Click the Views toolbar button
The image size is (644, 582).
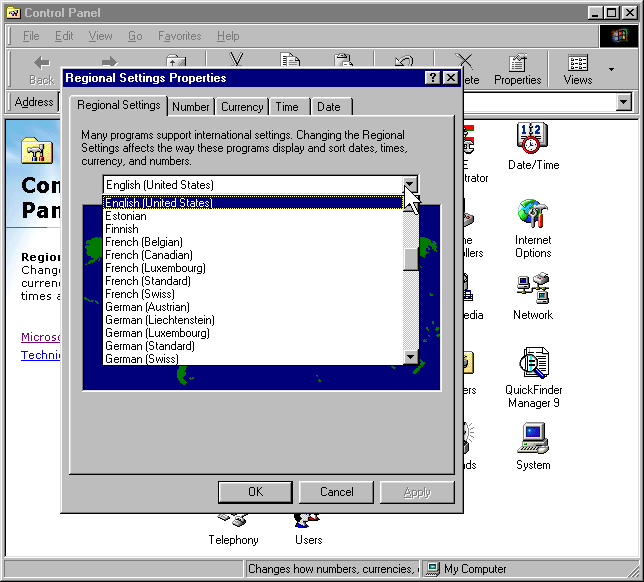[577, 69]
